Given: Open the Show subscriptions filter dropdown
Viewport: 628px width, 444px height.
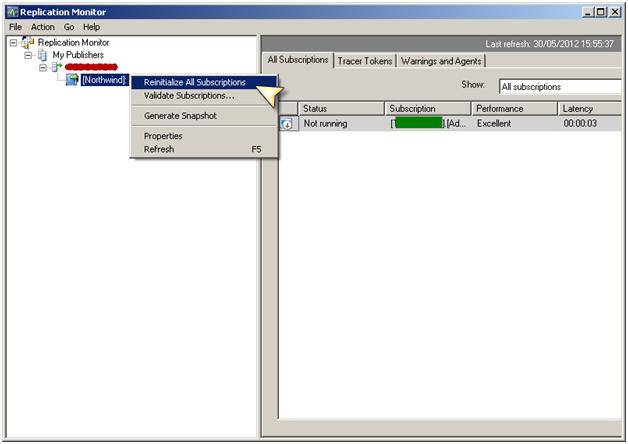Looking at the screenshot, I should click(x=560, y=86).
